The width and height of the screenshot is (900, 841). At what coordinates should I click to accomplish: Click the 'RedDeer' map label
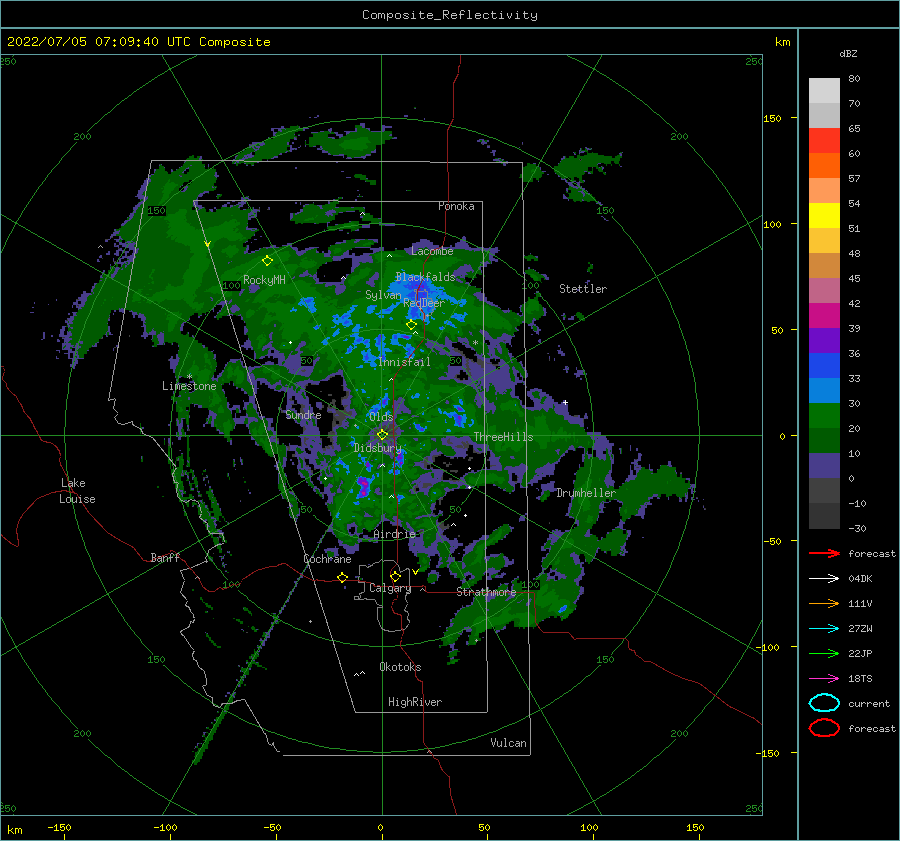(424, 303)
